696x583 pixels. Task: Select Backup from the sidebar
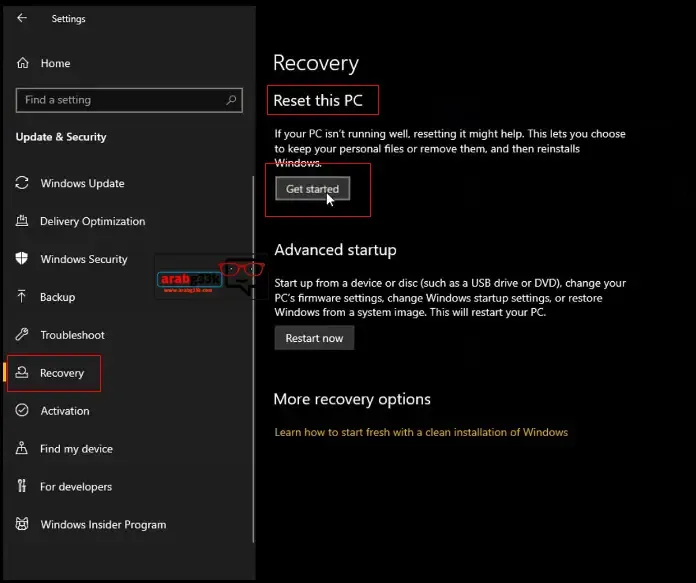[x=58, y=297]
